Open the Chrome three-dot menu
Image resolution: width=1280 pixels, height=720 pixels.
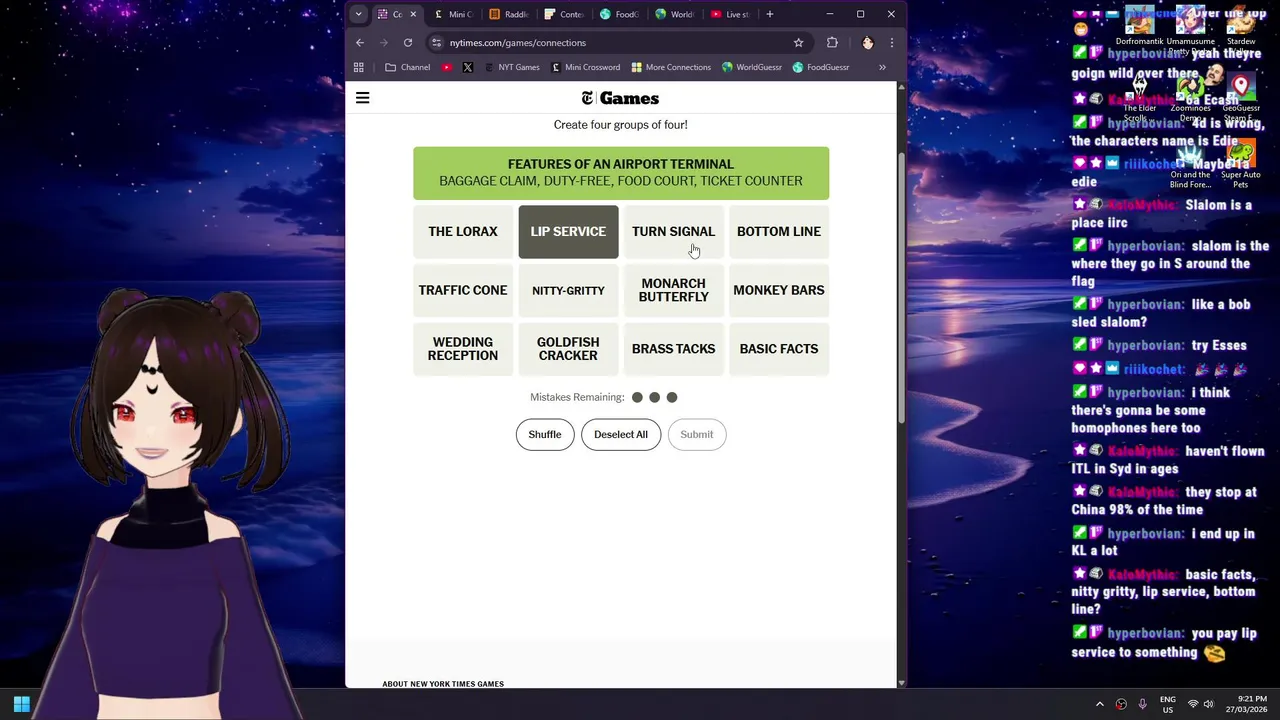click(891, 43)
